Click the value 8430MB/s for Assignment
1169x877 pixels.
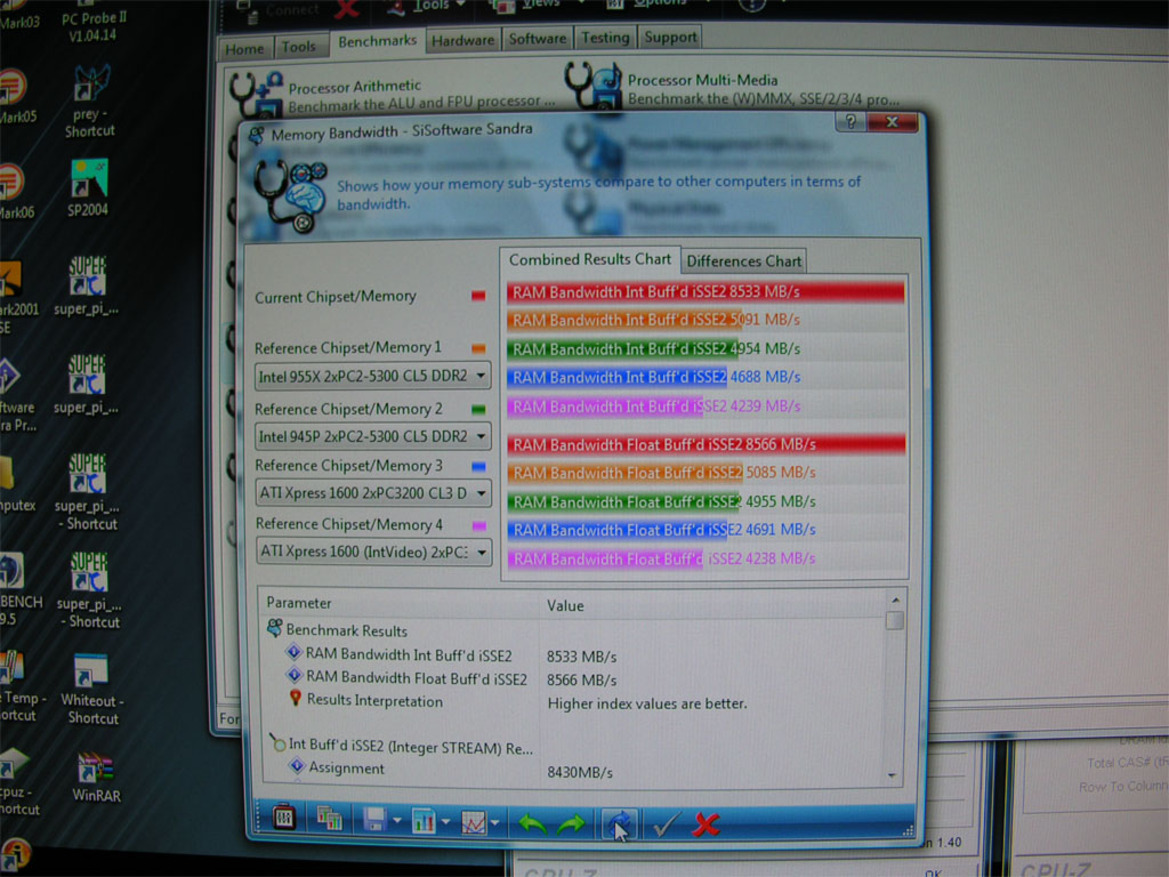579,773
